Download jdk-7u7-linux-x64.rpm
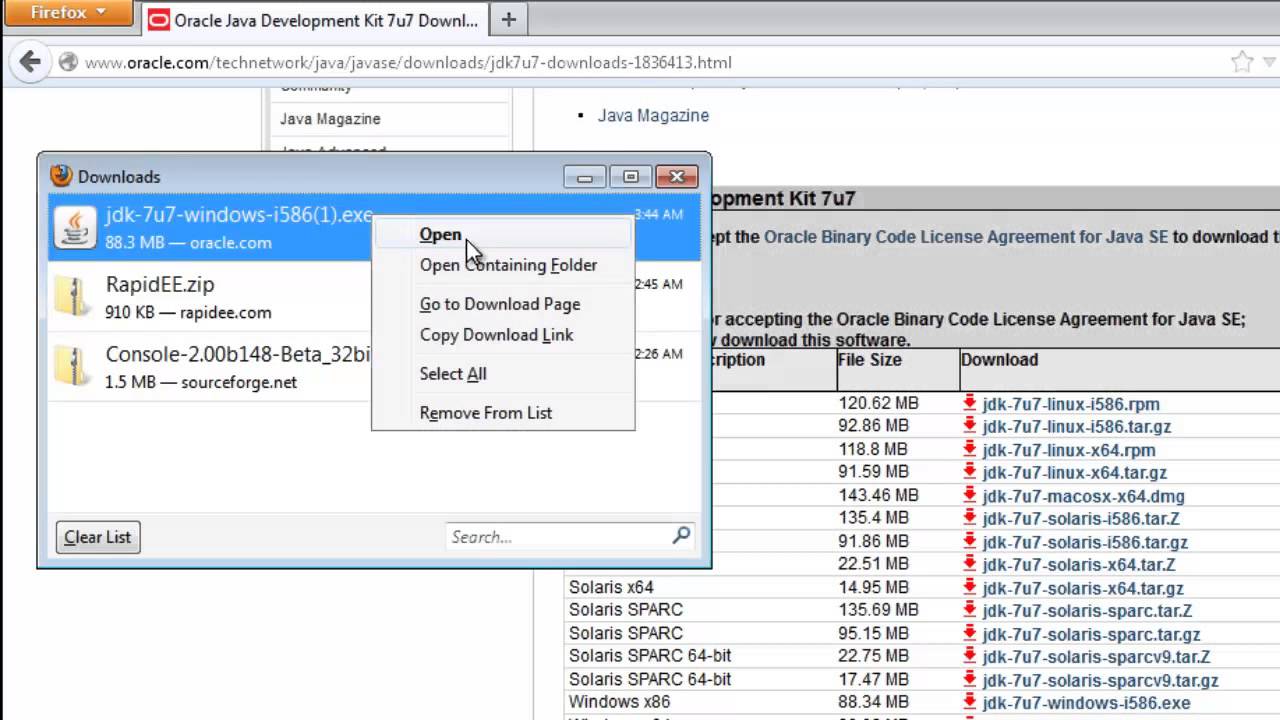 click(x=1068, y=450)
